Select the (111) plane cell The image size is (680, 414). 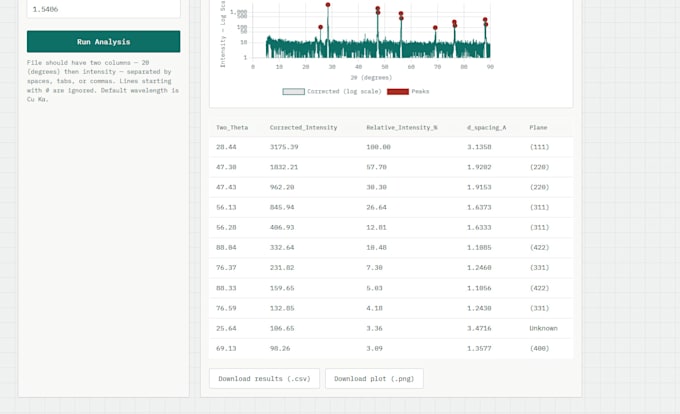(x=539, y=147)
